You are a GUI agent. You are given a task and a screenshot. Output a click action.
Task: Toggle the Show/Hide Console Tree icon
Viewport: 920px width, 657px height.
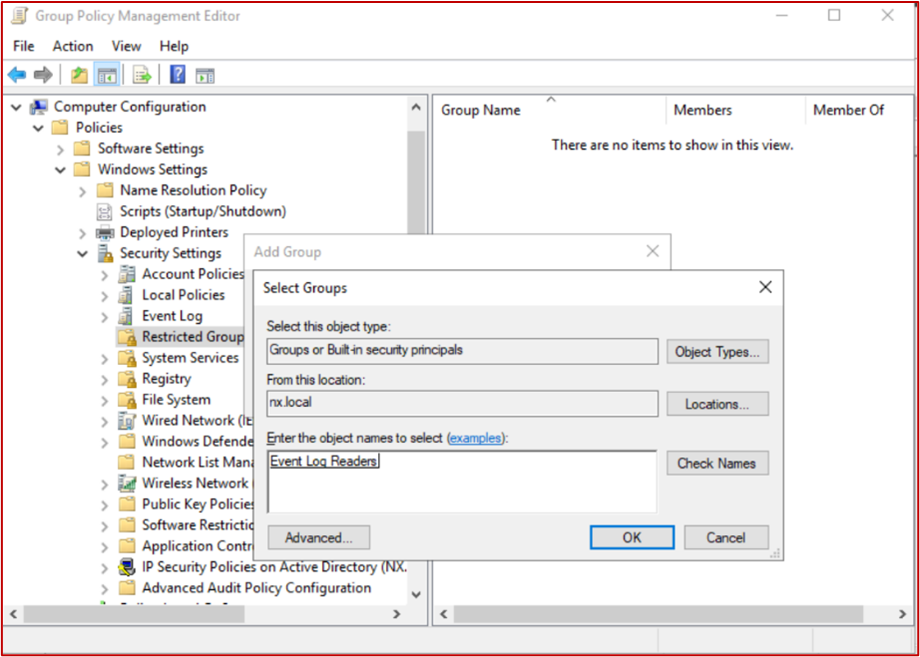point(106,74)
